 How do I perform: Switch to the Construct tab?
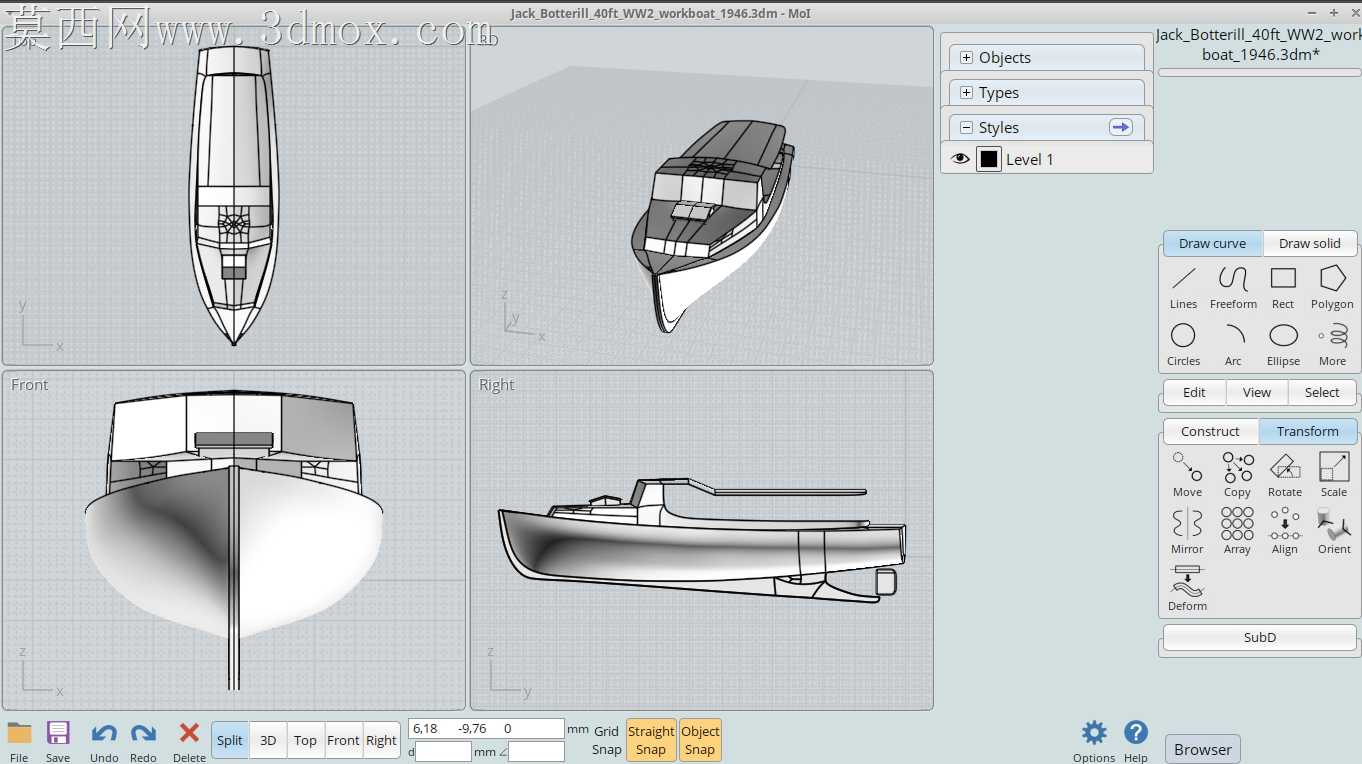pyautogui.click(x=1210, y=431)
